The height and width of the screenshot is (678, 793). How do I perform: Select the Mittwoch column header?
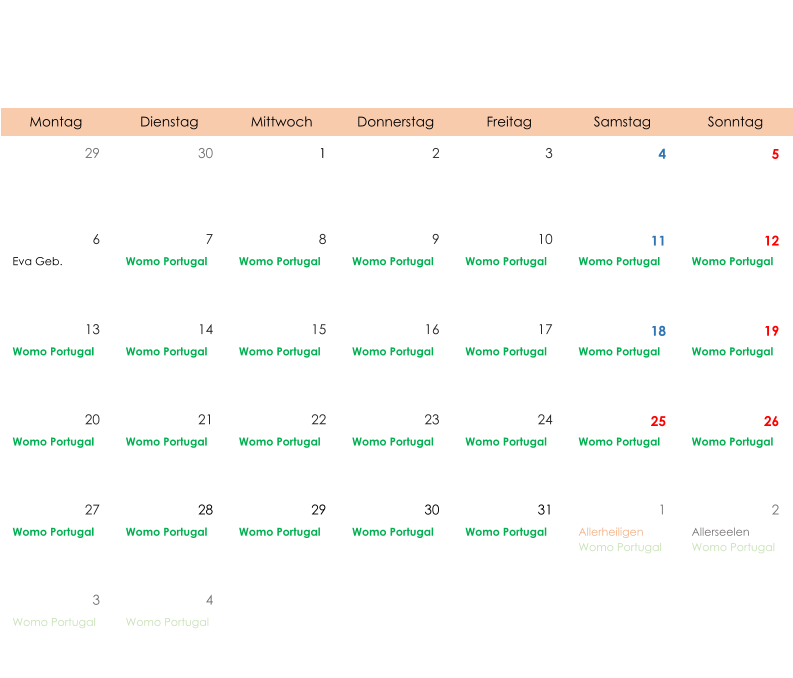pos(281,122)
